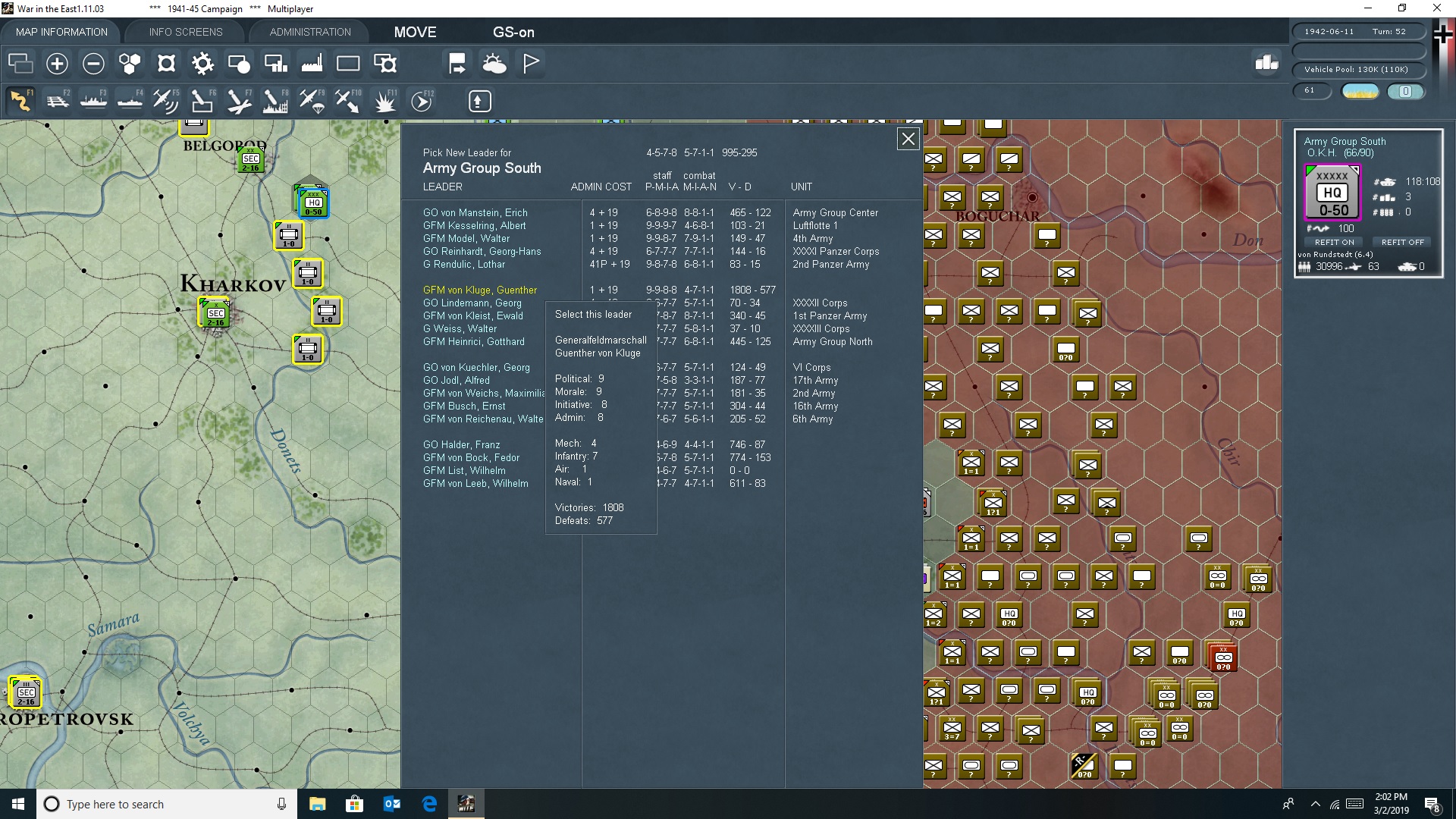Open the gear-shaped preferences icon
This screenshot has height=819, width=1456.
coord(202,64)
